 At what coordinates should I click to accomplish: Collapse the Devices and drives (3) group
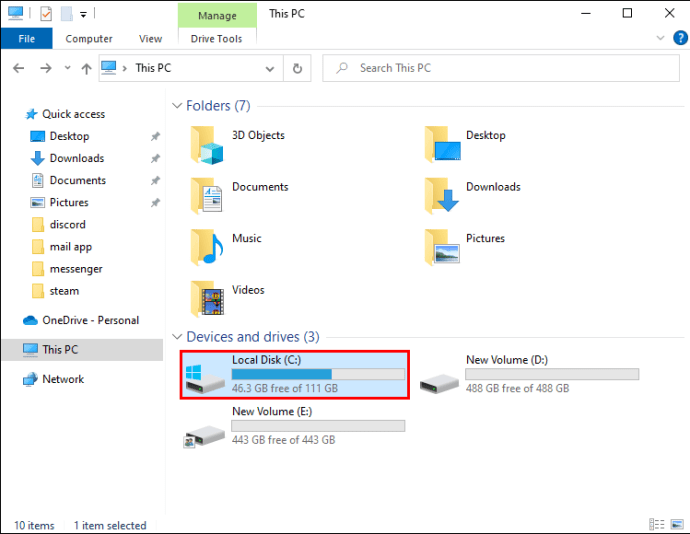177,337
